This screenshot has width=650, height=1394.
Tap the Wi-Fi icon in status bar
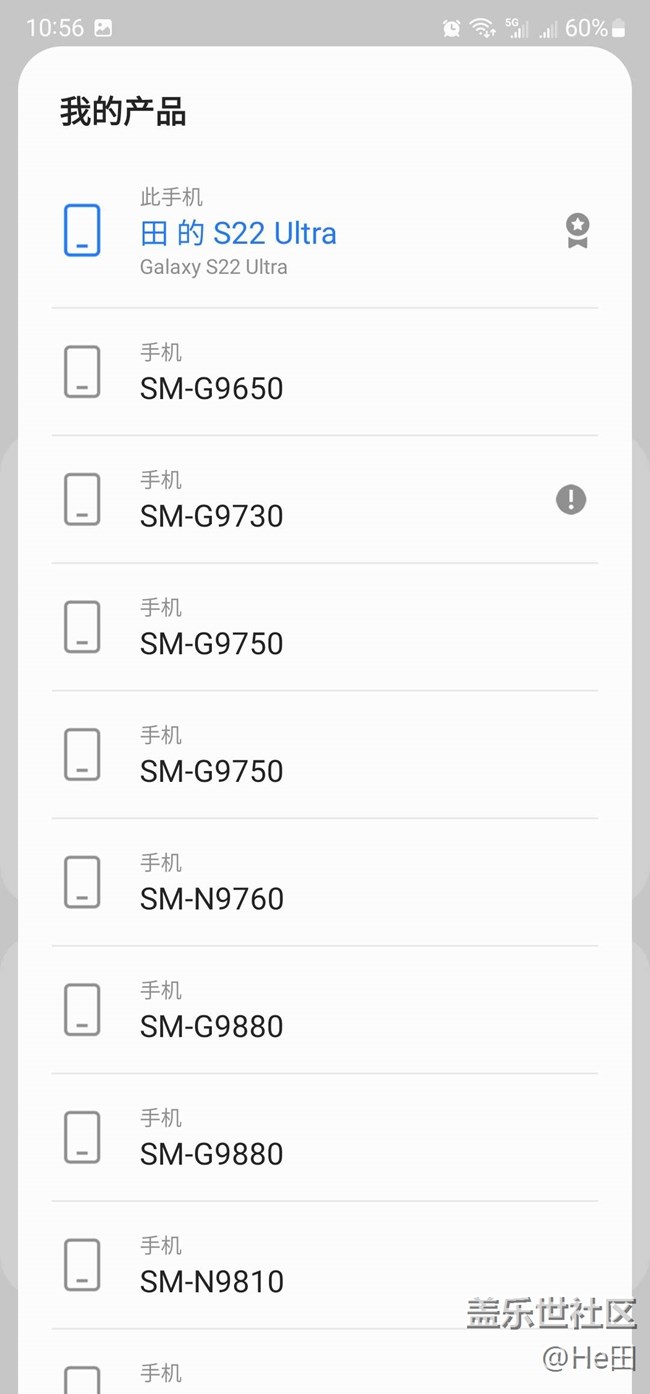(483, 28)
